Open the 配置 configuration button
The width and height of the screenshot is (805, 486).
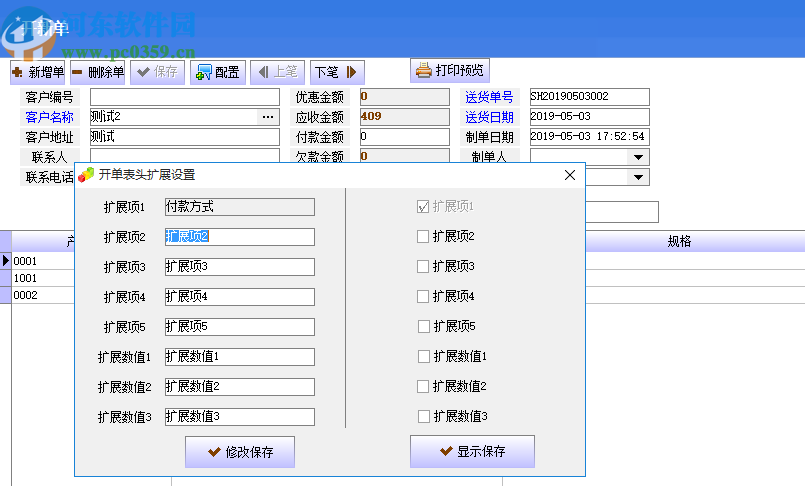[x=218, y=72]
